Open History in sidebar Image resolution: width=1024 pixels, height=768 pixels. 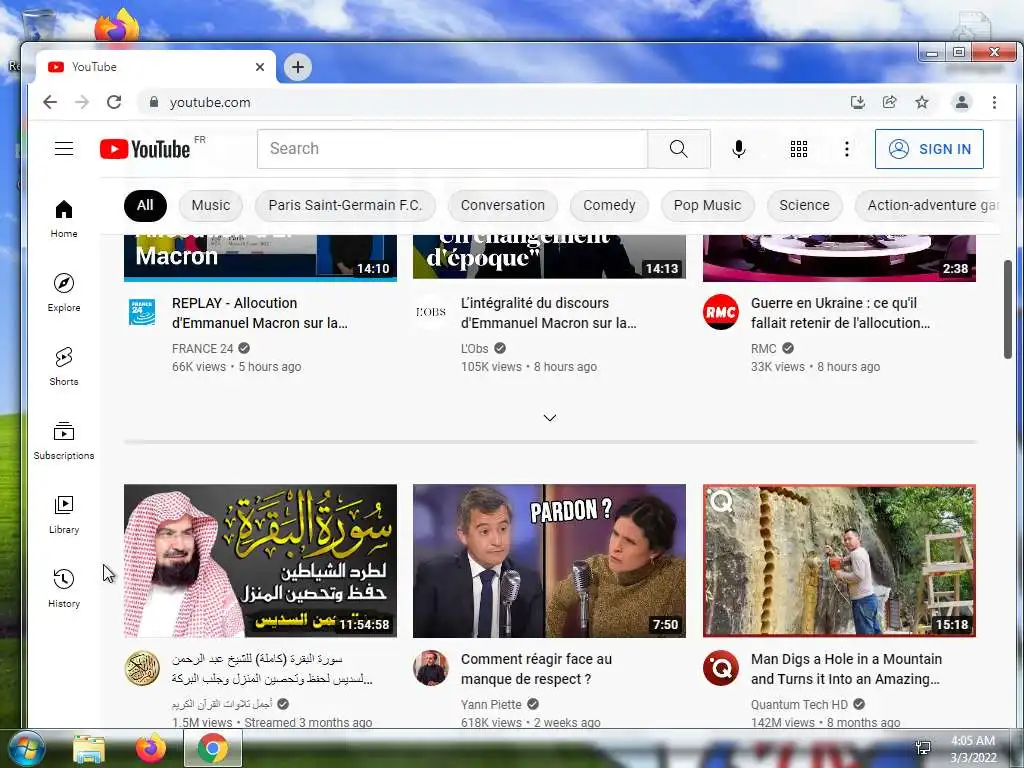[64, 589]
